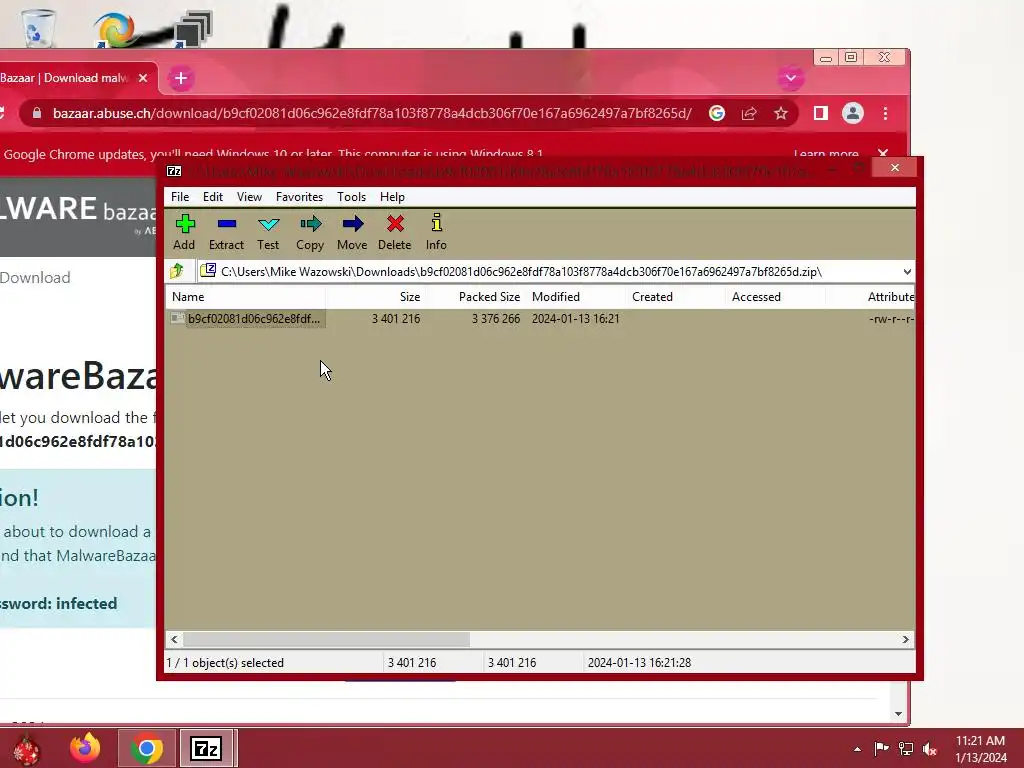
Task: Open 7-Zip Edit menu
Action: [212, 197]
